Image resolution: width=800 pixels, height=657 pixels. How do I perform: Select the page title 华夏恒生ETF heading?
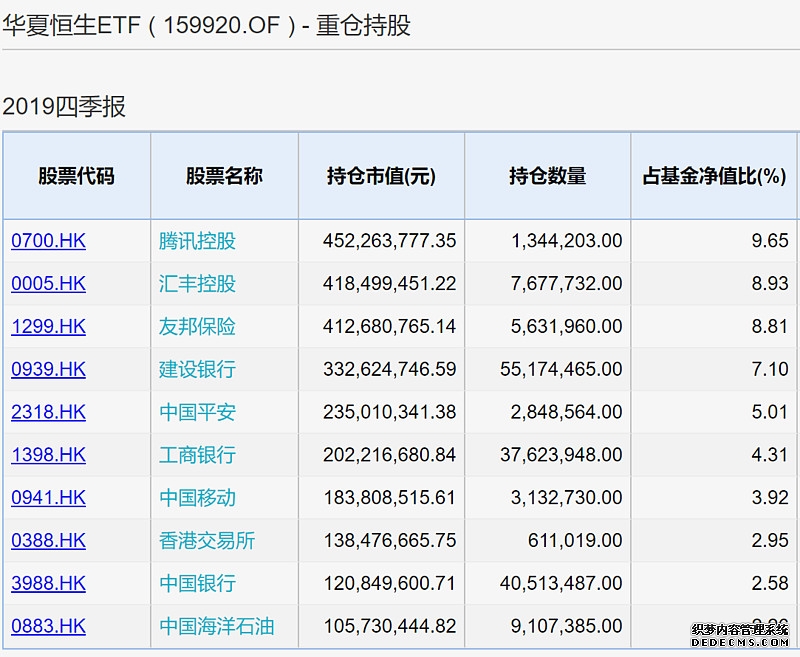pos(206,26)
